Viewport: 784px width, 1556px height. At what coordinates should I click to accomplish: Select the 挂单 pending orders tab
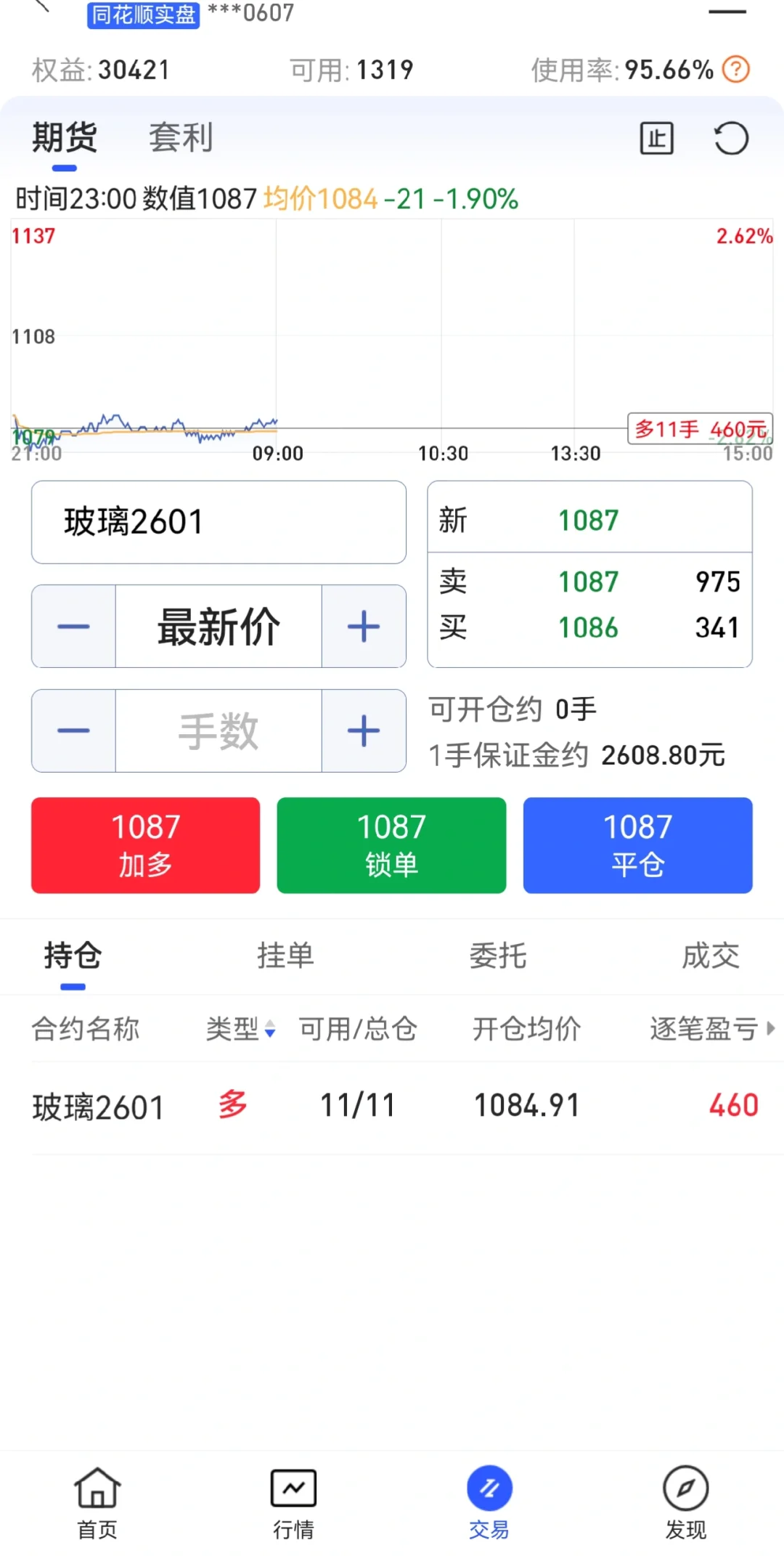285,956
